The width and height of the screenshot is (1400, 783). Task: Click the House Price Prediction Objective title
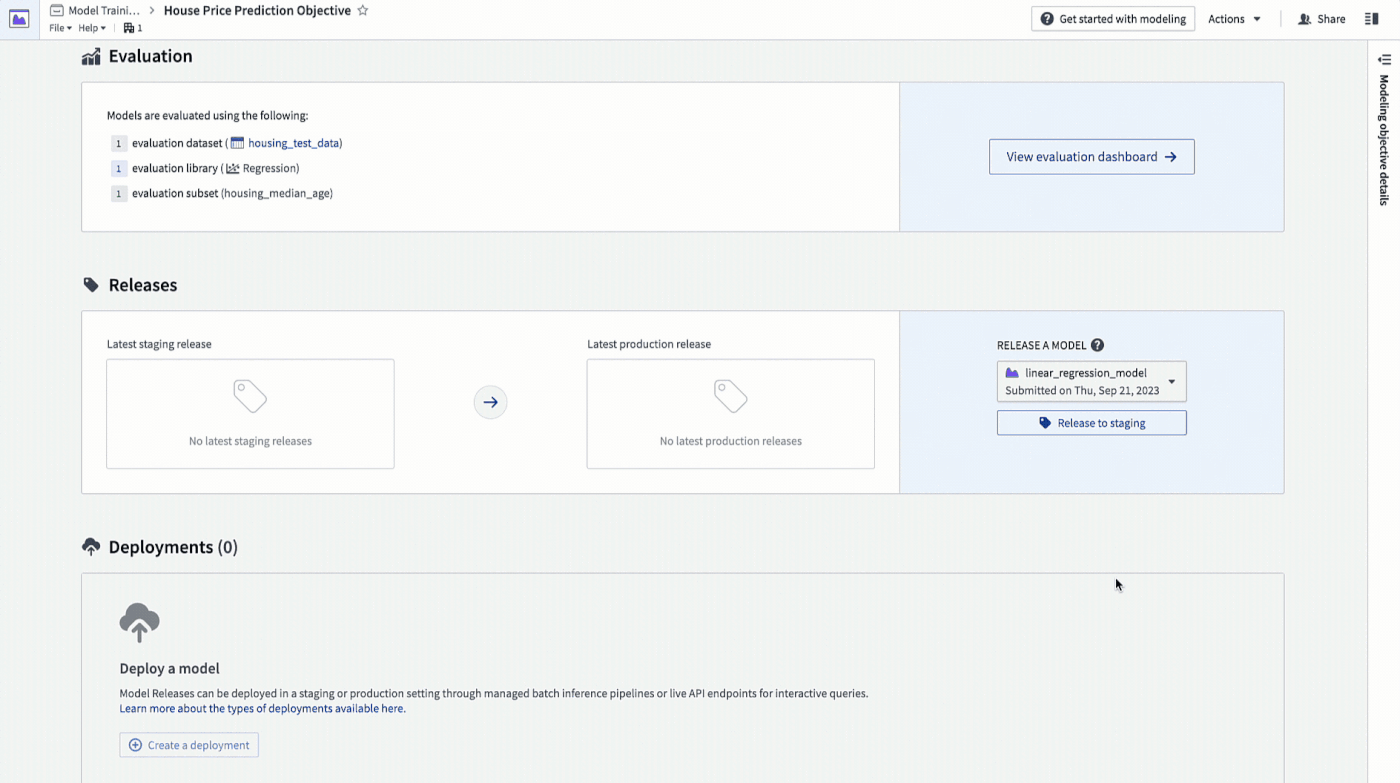257,10
